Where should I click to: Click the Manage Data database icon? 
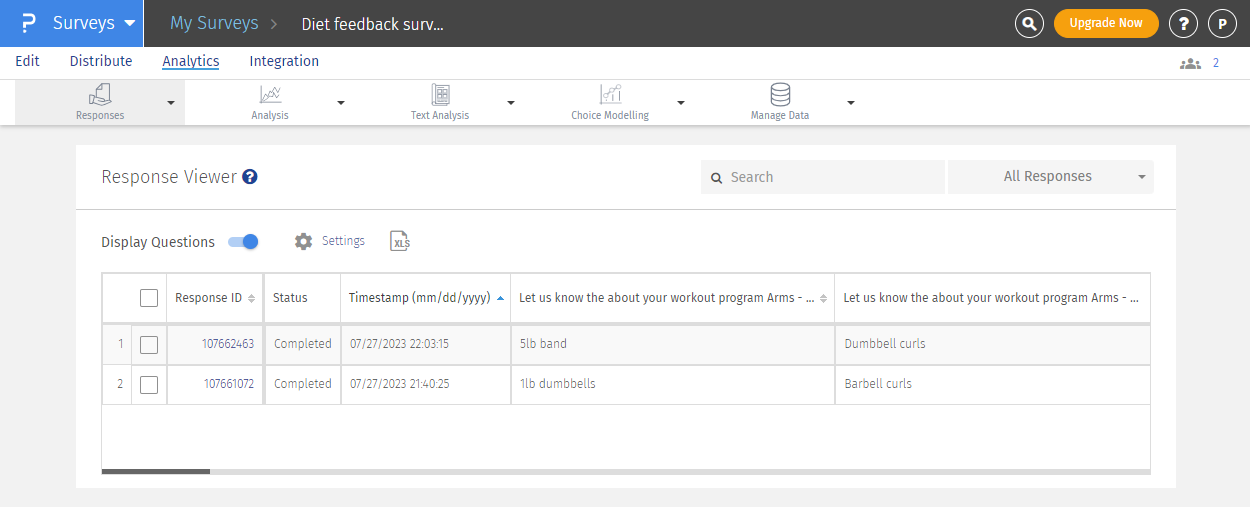coord(780,95)
